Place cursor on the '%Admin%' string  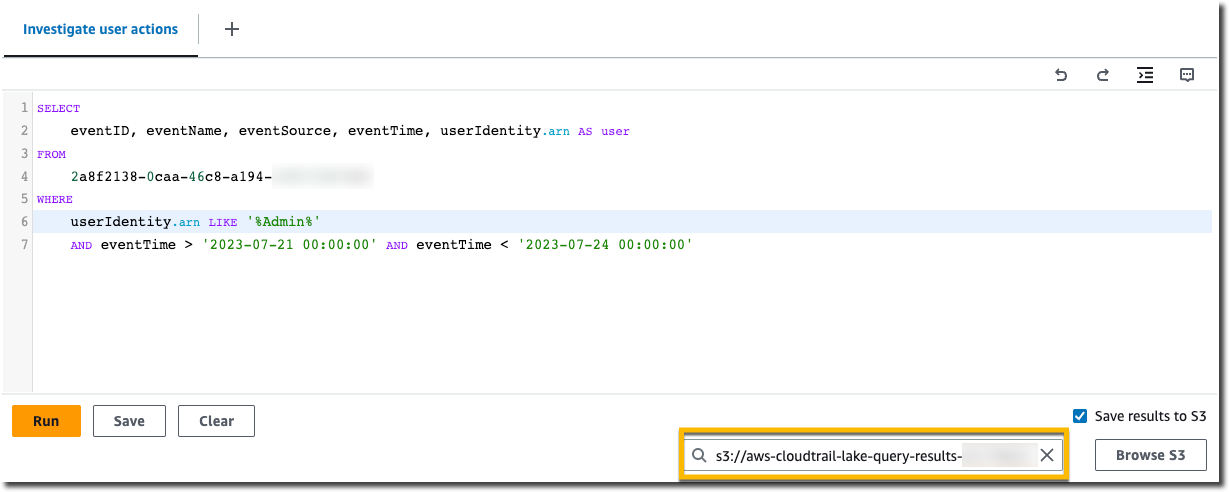tap(287, 222)
